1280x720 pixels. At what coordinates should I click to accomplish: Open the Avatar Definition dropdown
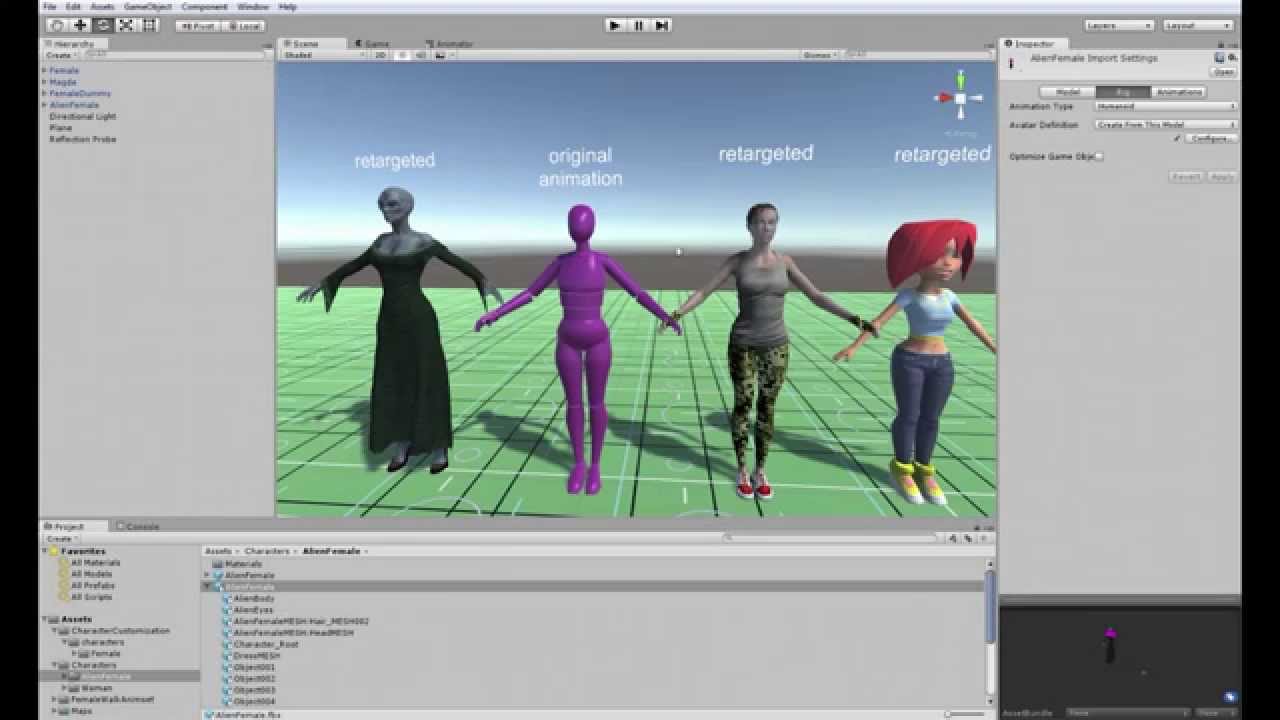[x=1166, y=125]
